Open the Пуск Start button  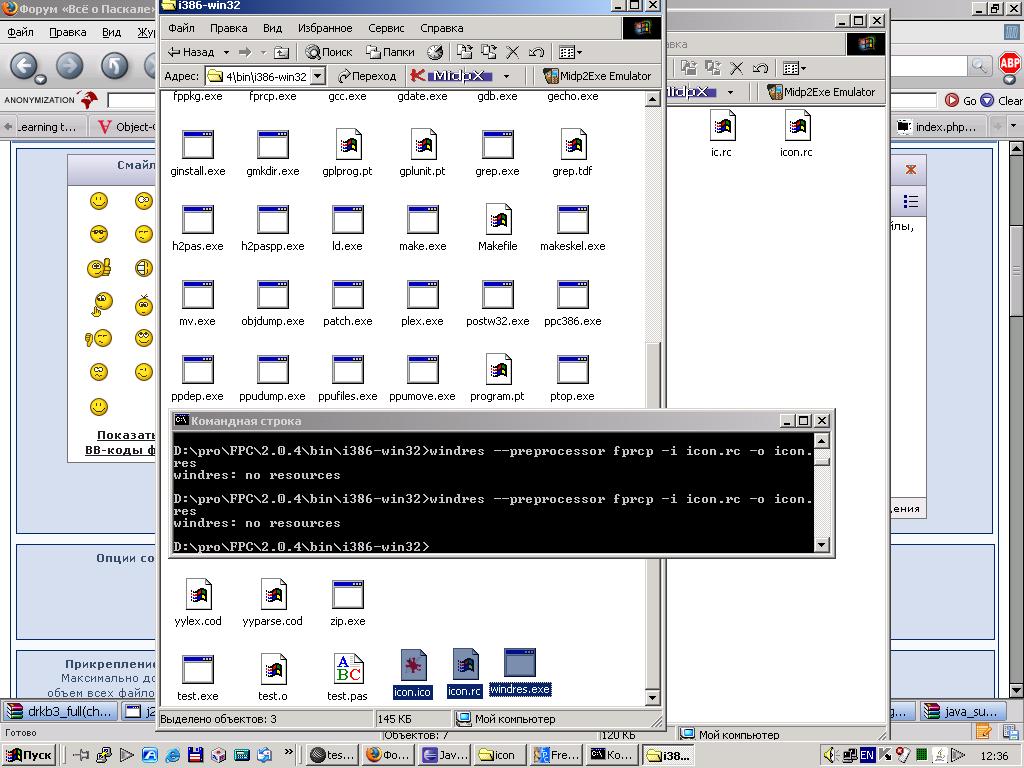click(x=30, y=755)
